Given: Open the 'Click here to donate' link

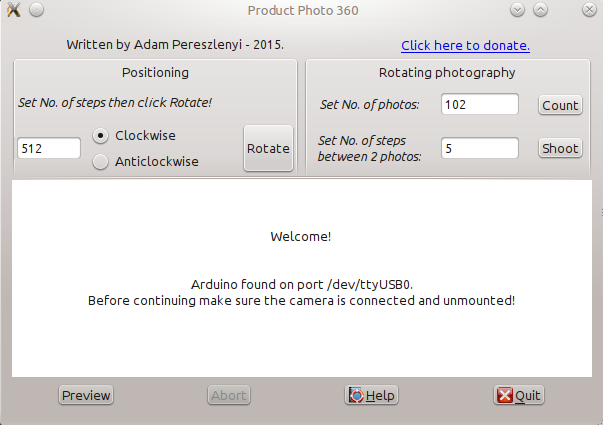Looking at the screenshot, I should pyautogui.click(x=465, y=45).
